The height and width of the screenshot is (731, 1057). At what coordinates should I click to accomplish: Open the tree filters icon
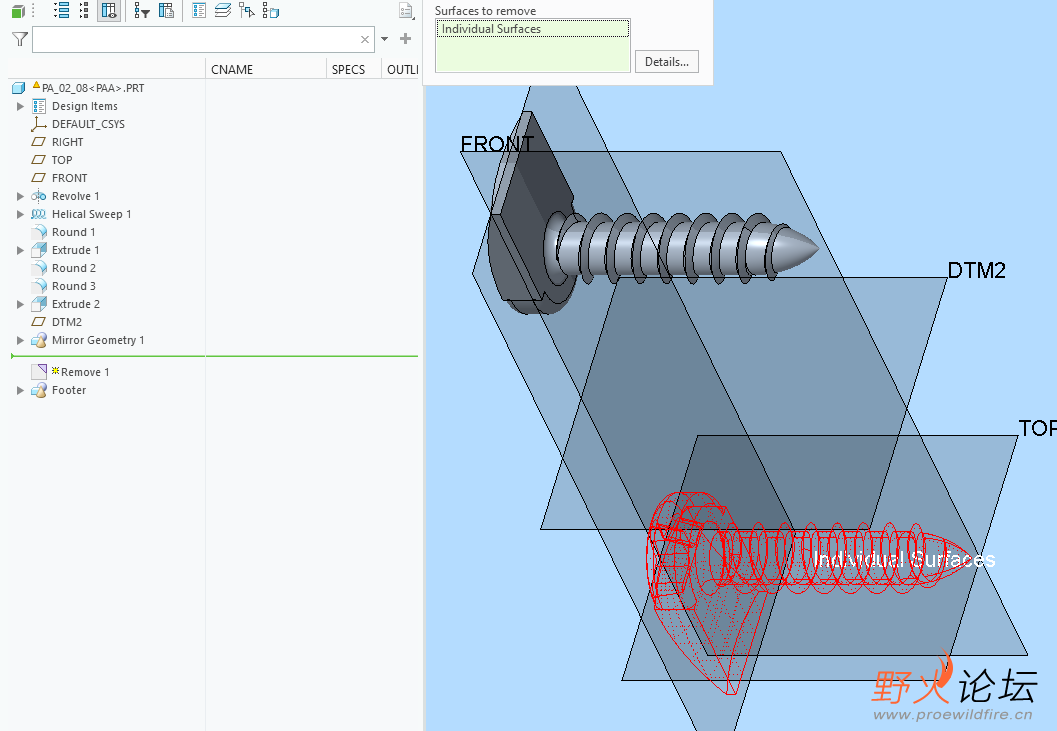click(142, 10)
